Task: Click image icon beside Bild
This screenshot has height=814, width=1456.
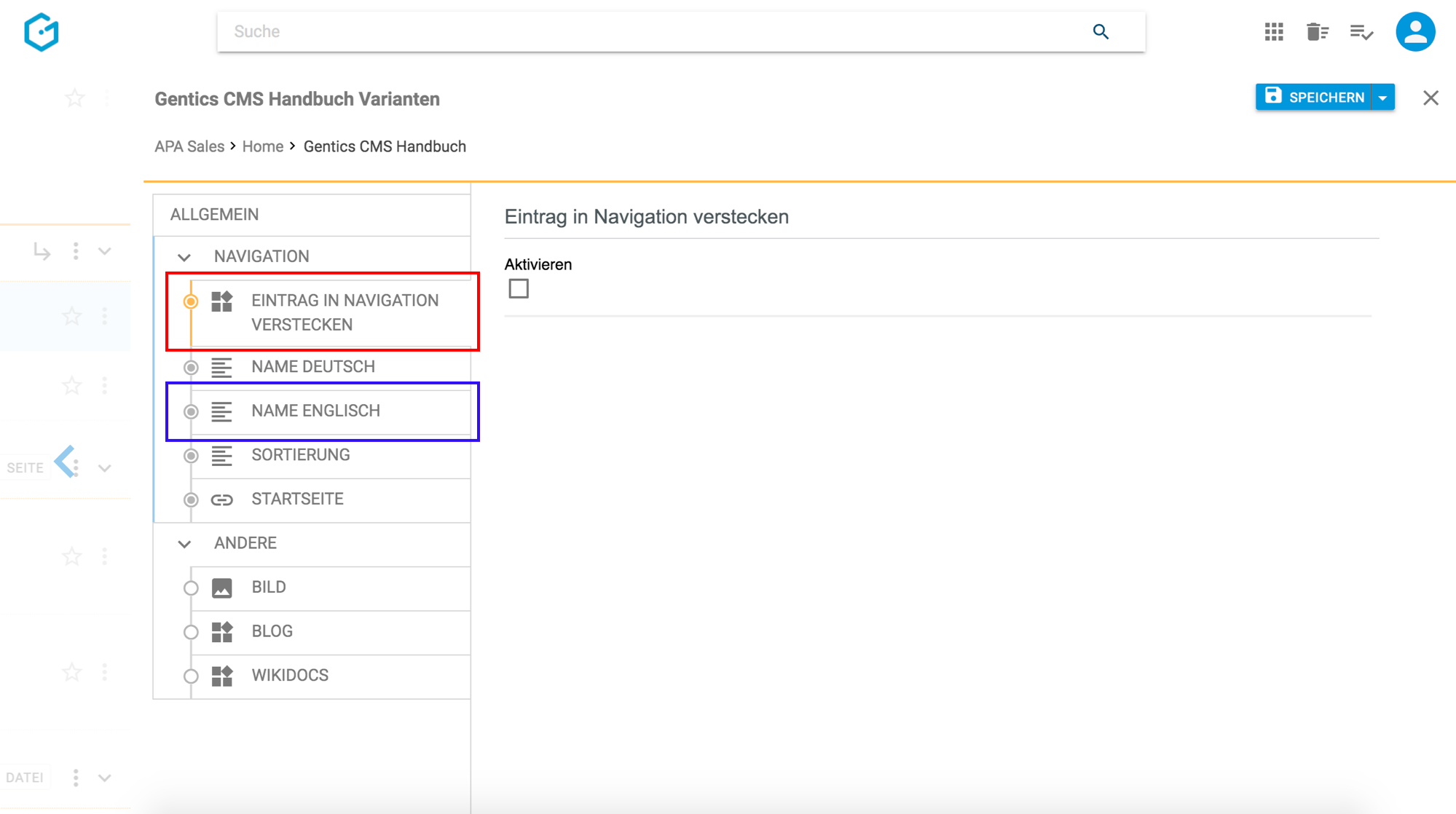Action: click(222, 588)
